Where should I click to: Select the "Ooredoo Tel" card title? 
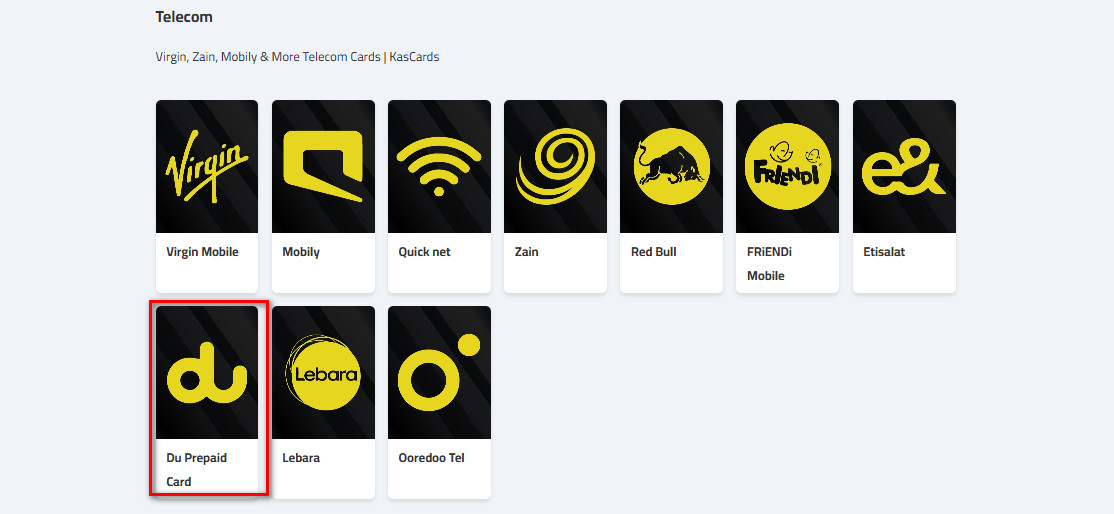431,458
